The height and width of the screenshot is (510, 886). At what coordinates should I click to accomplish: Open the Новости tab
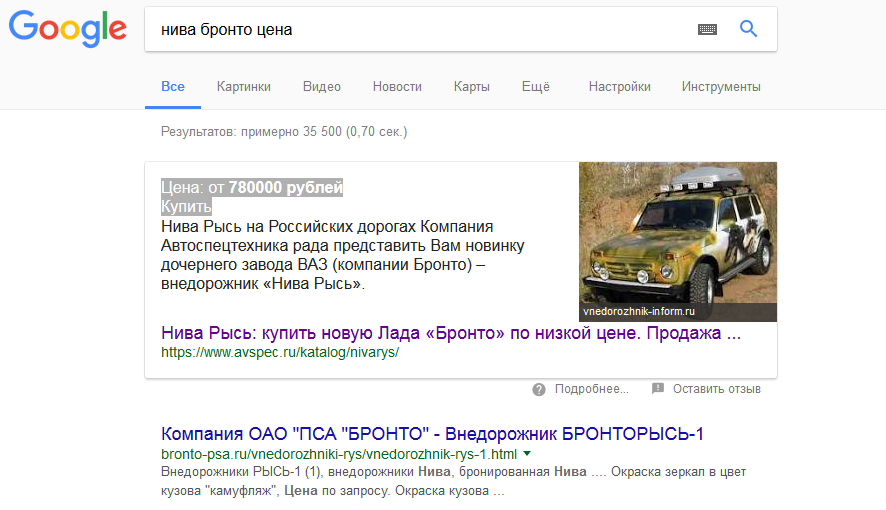click(x=397, y=86)
